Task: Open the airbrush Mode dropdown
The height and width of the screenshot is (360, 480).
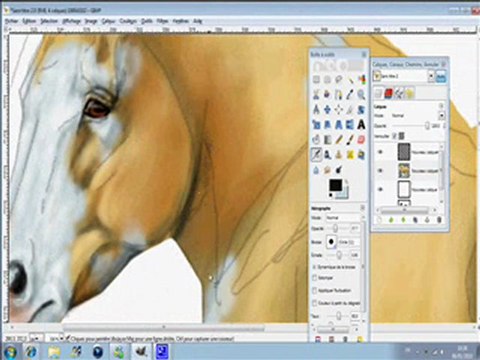Action: [x=343, y=218]
